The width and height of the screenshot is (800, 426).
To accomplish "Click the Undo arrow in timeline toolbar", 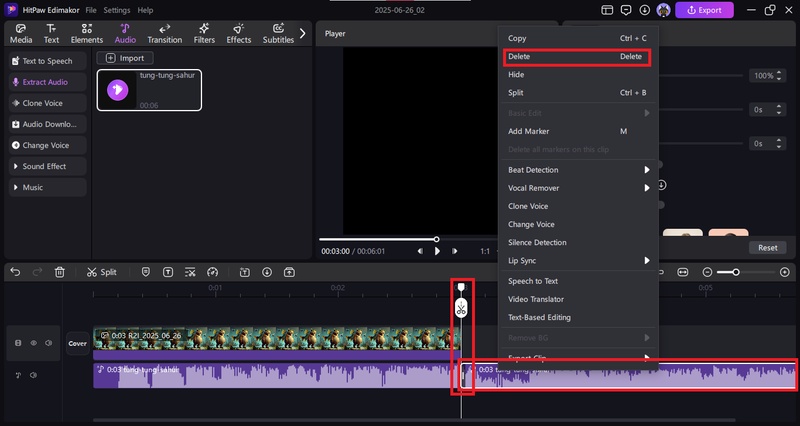I will point(15,272).
